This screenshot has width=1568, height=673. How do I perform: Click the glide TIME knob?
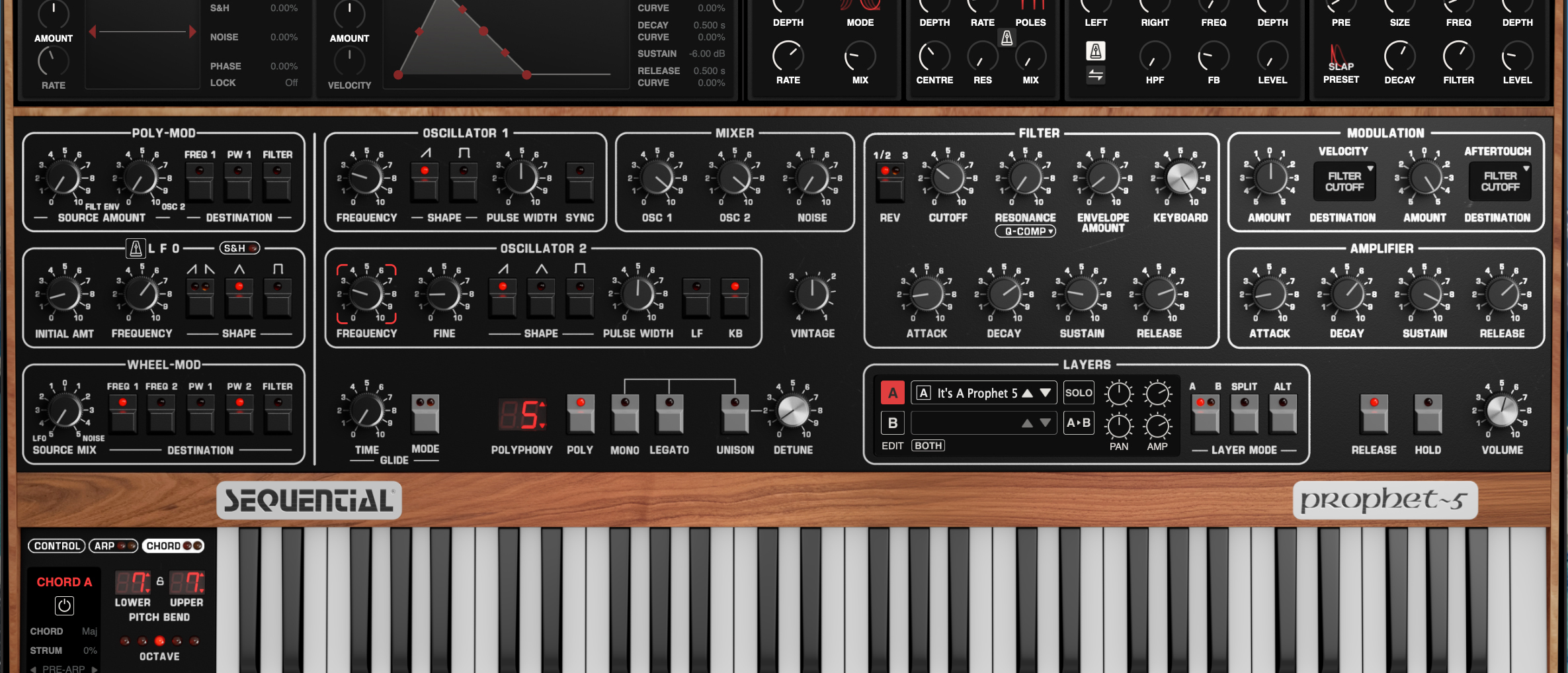366,410
